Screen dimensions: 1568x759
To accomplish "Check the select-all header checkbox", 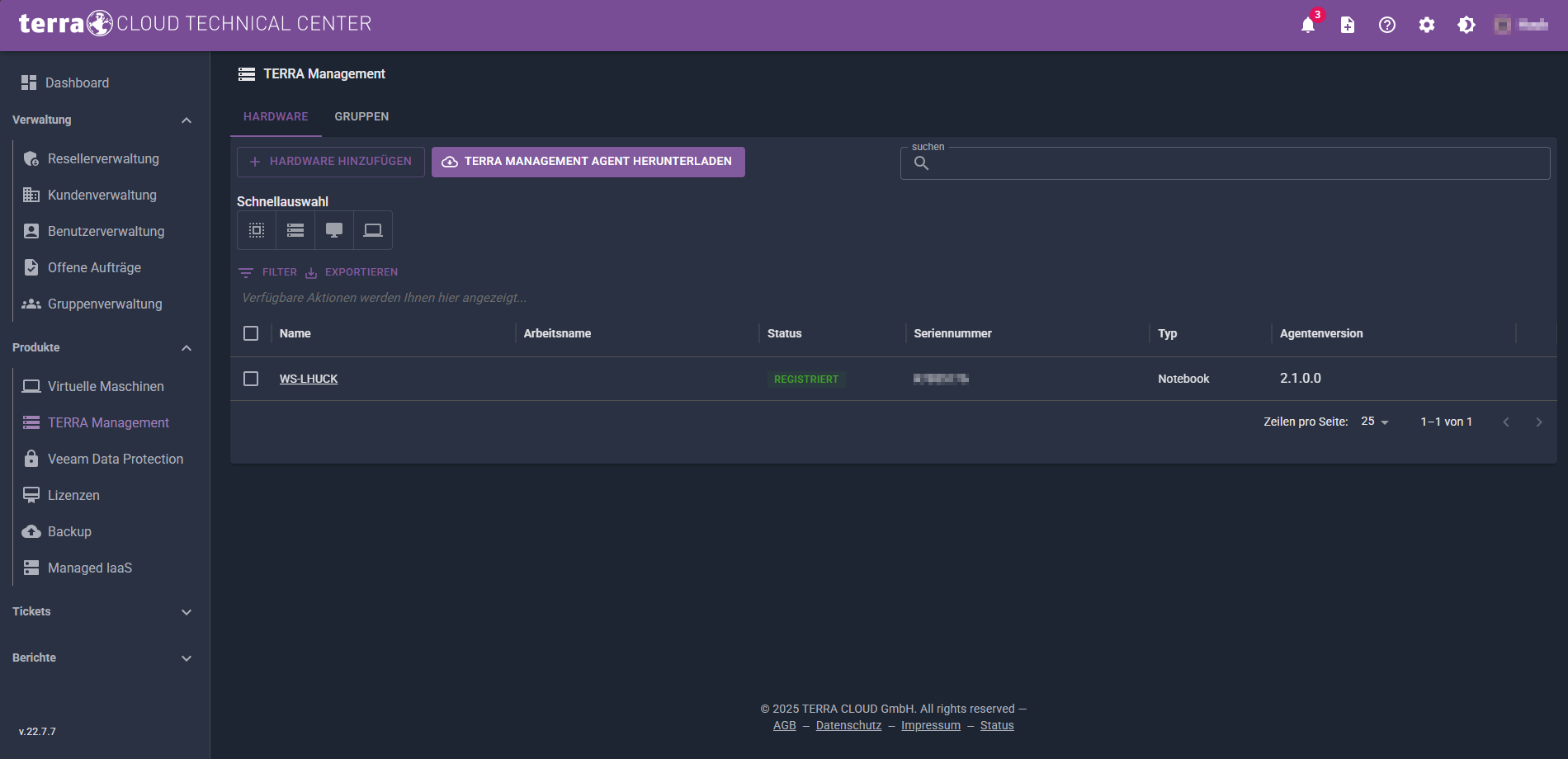I will 251,333.
